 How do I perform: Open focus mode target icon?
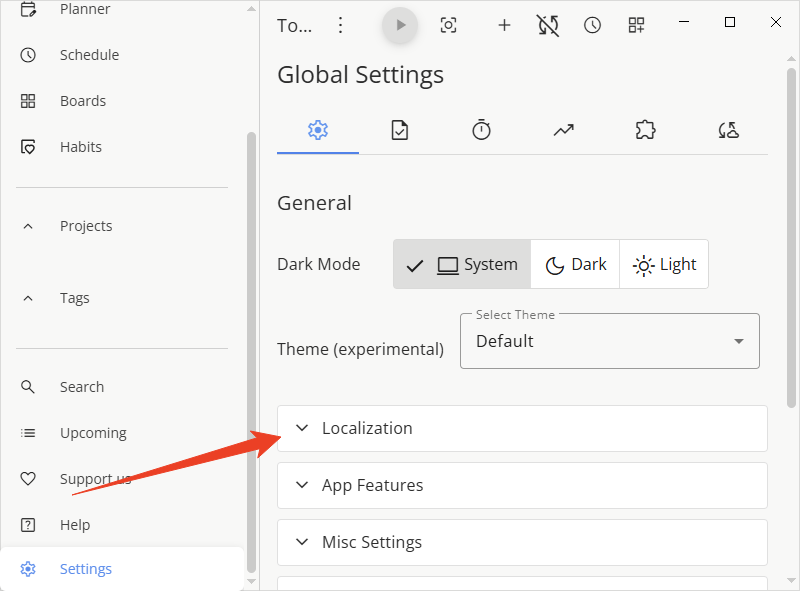(449, 25)
